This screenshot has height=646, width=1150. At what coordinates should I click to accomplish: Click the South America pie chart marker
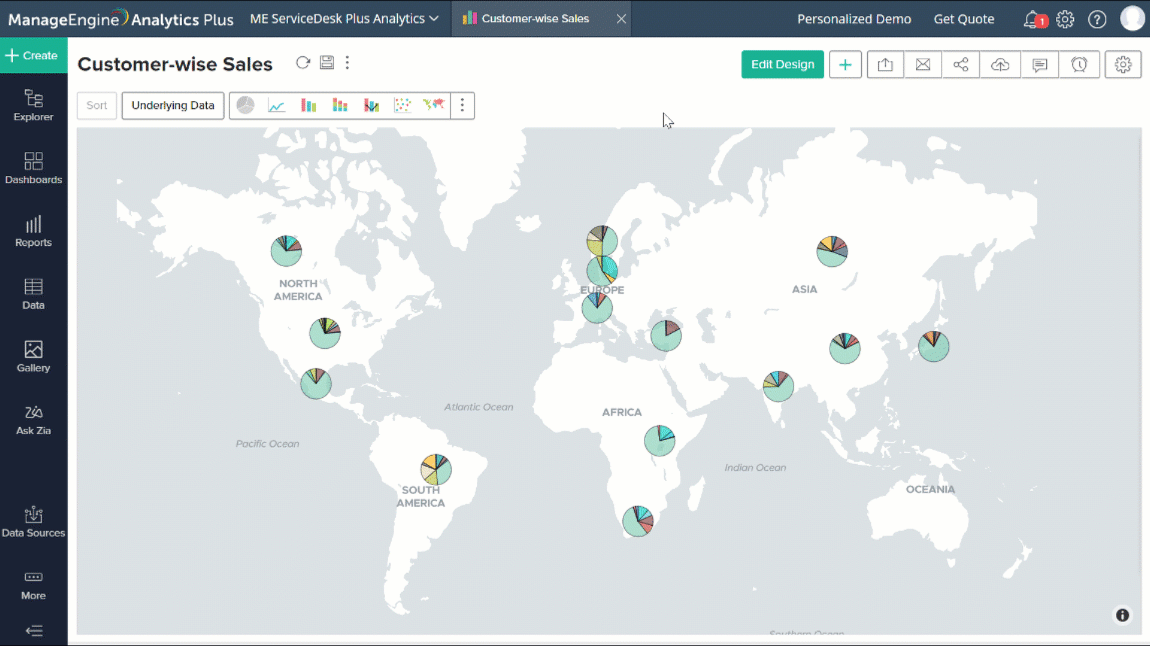click(x=436, y=469)
